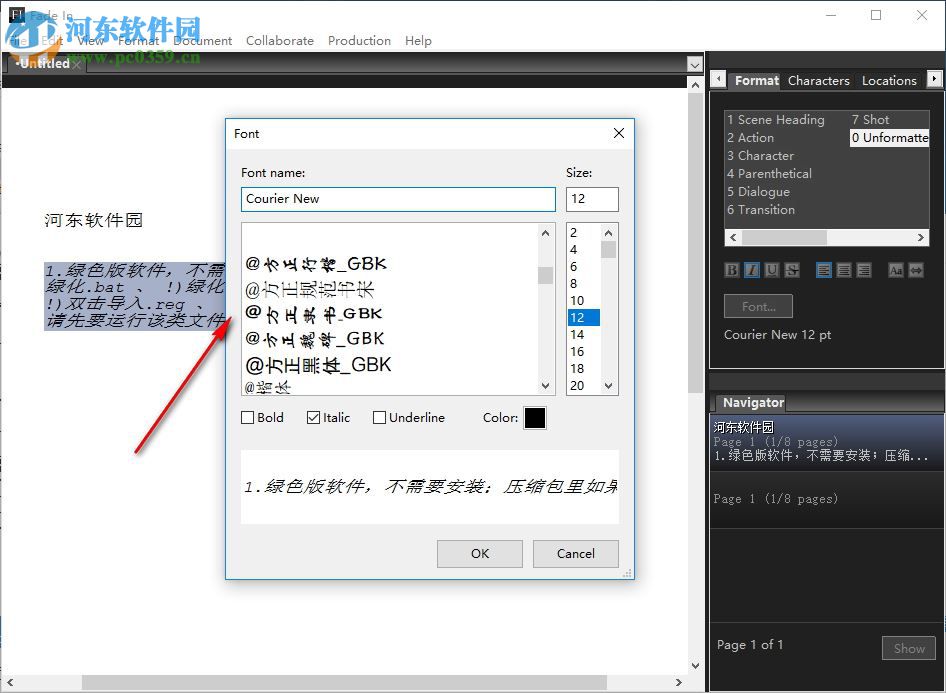Open the Production menu

click(359, 41)
